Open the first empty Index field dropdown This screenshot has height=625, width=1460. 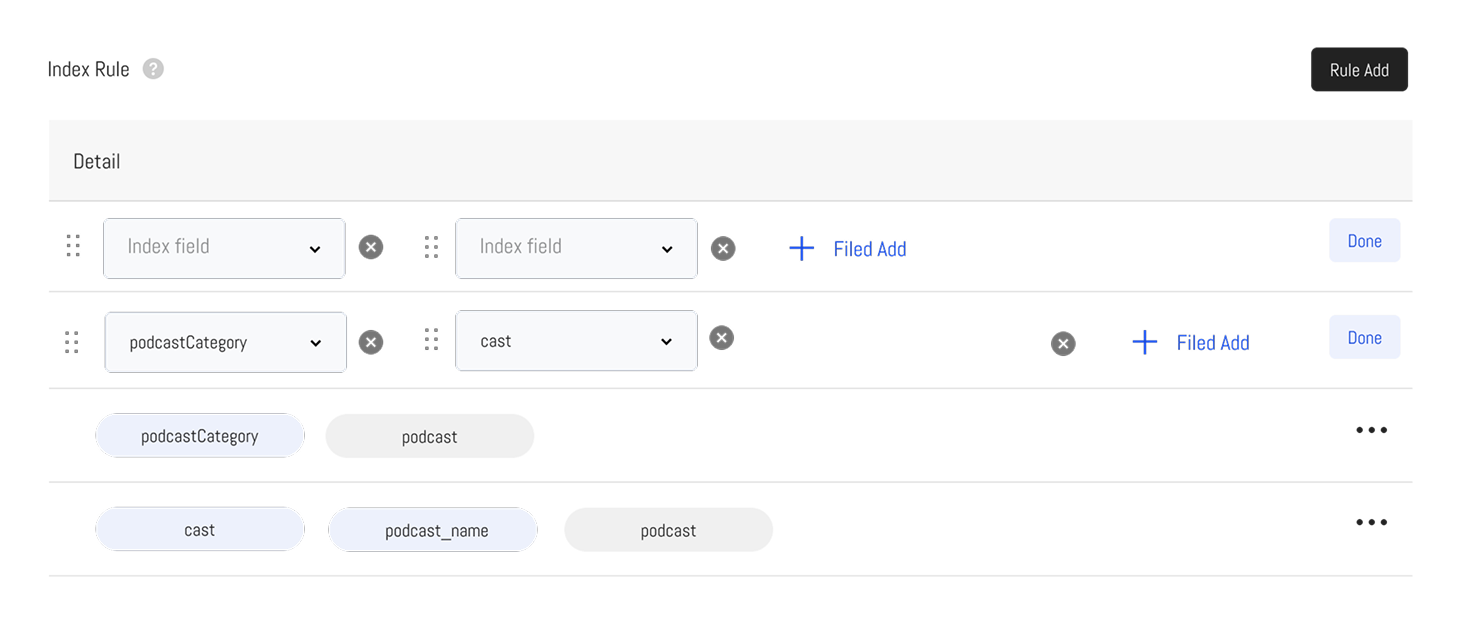[x=224, y=248]
